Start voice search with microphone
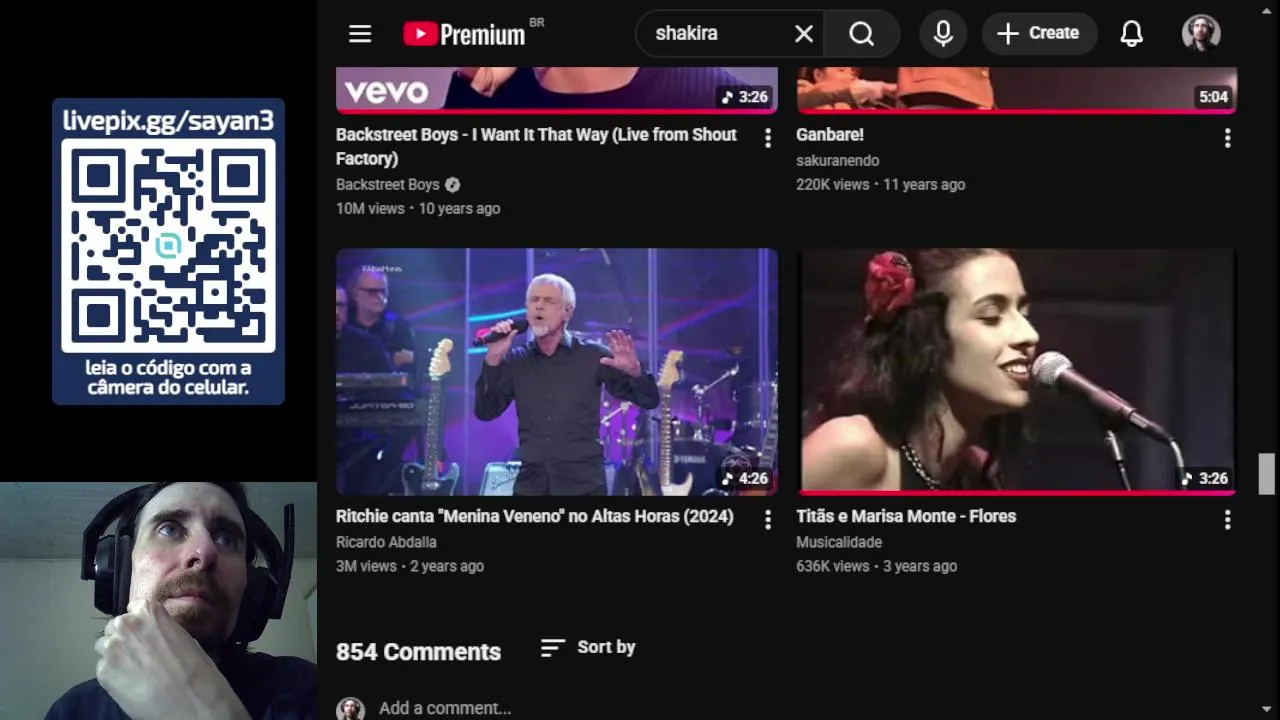This screenshot has height=720, width=1280. [942, 34]
